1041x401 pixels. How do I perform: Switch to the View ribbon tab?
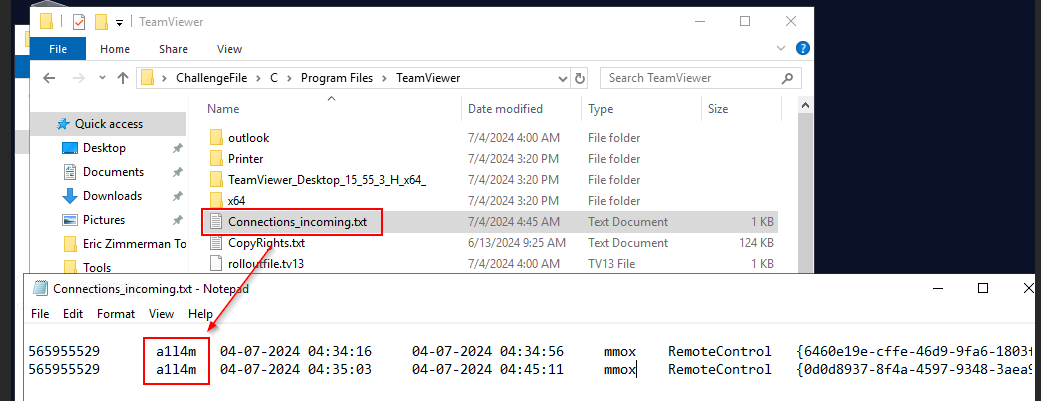coord(229,48)
